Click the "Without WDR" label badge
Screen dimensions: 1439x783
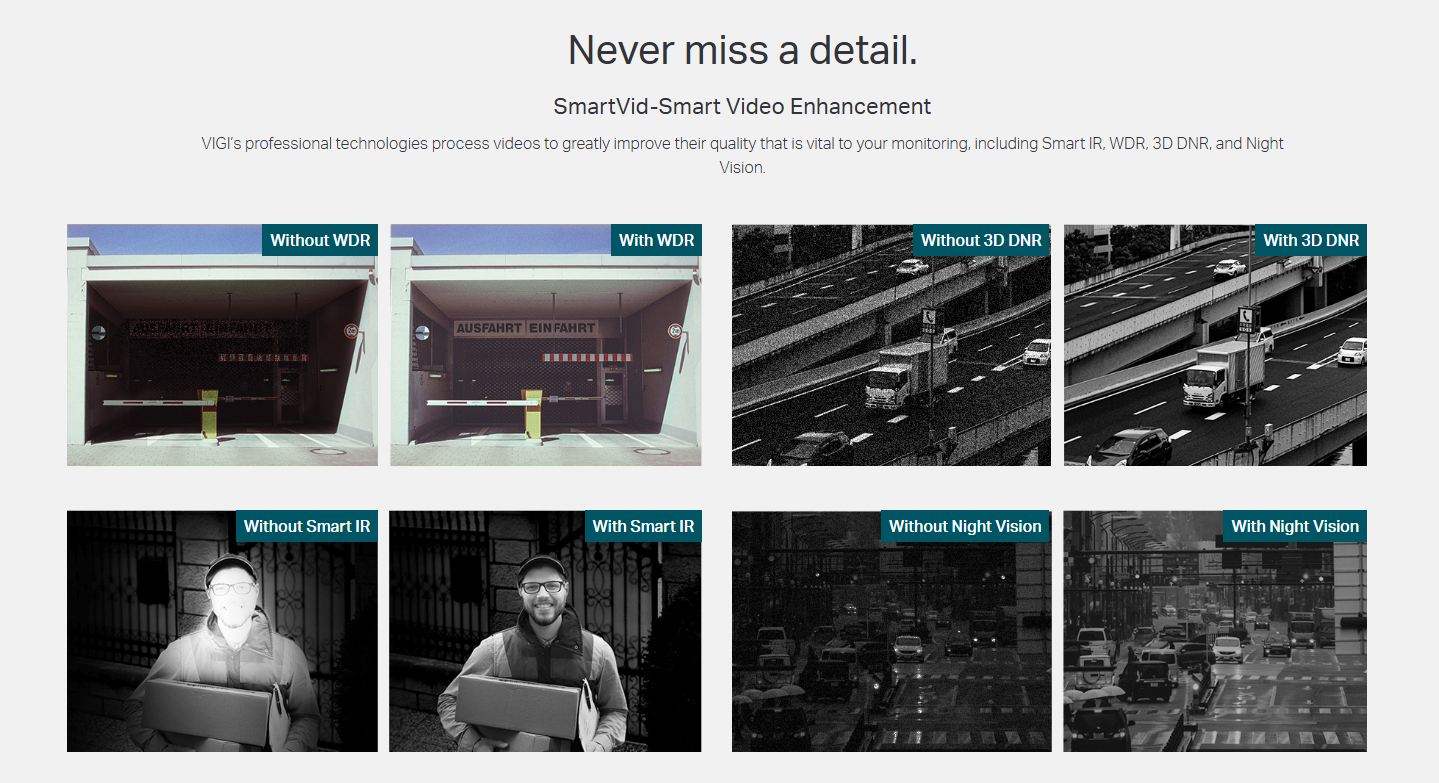[x=320, y=240]
